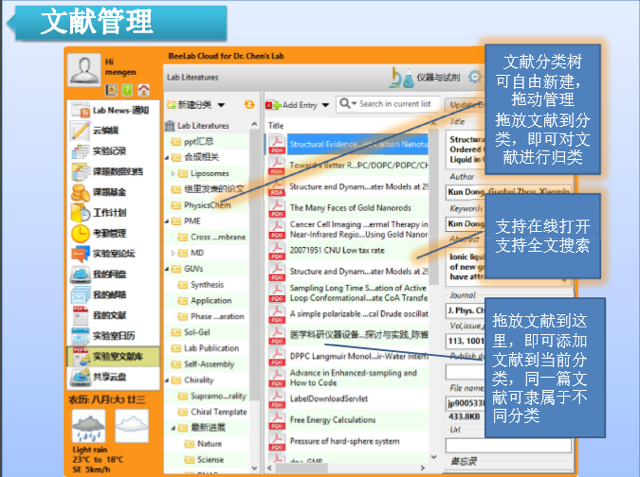Collapse the Chirality folder
This screenshot has width=640, height=477.
(x=167, y=381)
